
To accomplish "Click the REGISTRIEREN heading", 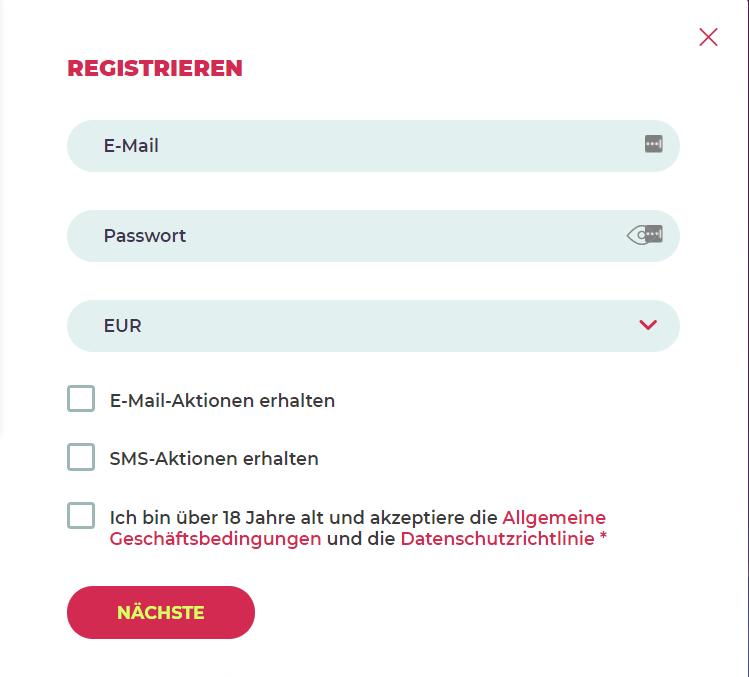I will click(155, 68).
